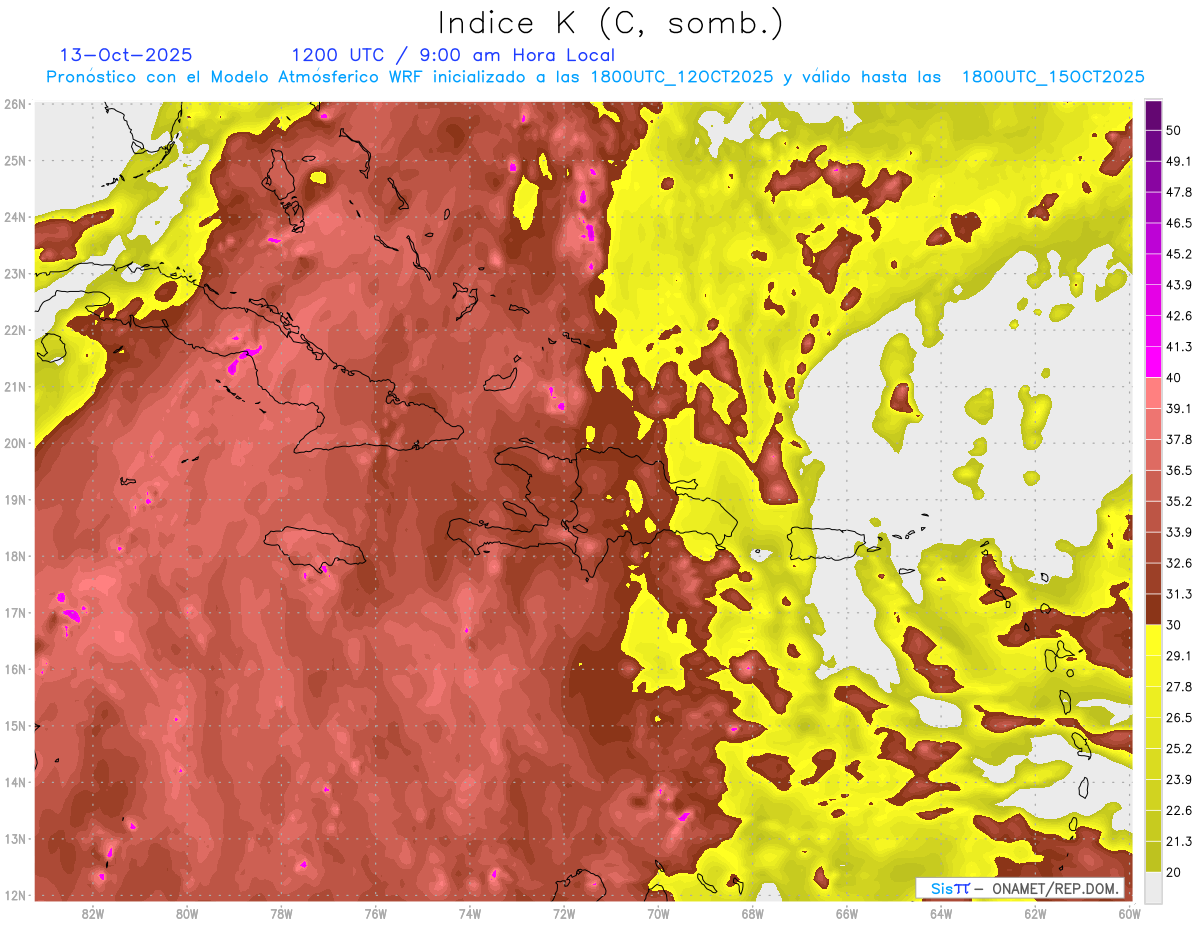Click the '23N' latitude label
This screenshot has height=927, width=1200.
(x=15, y=274)
